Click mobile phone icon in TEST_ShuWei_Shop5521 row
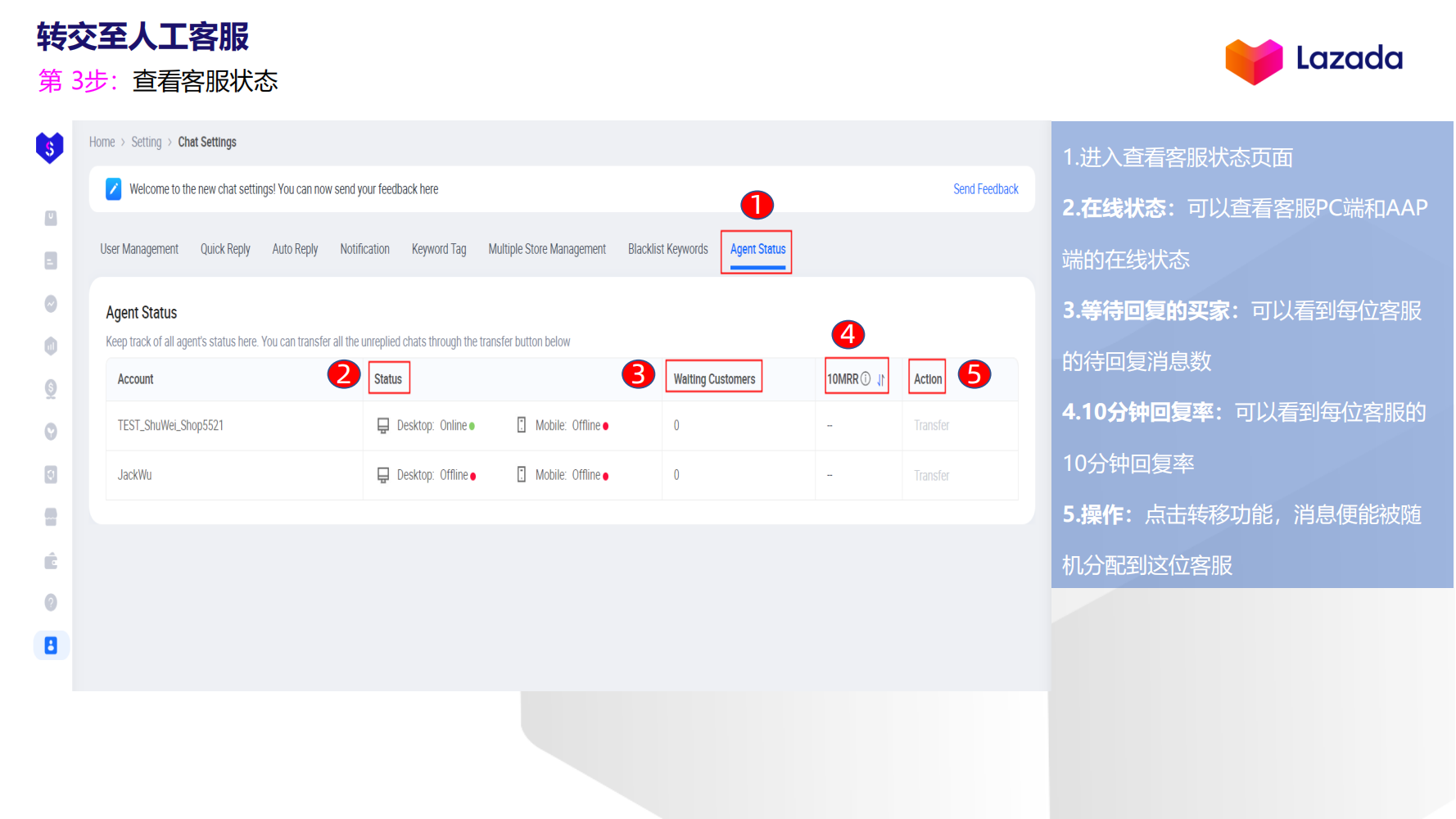1456x819 pixels. click(522, 425)
